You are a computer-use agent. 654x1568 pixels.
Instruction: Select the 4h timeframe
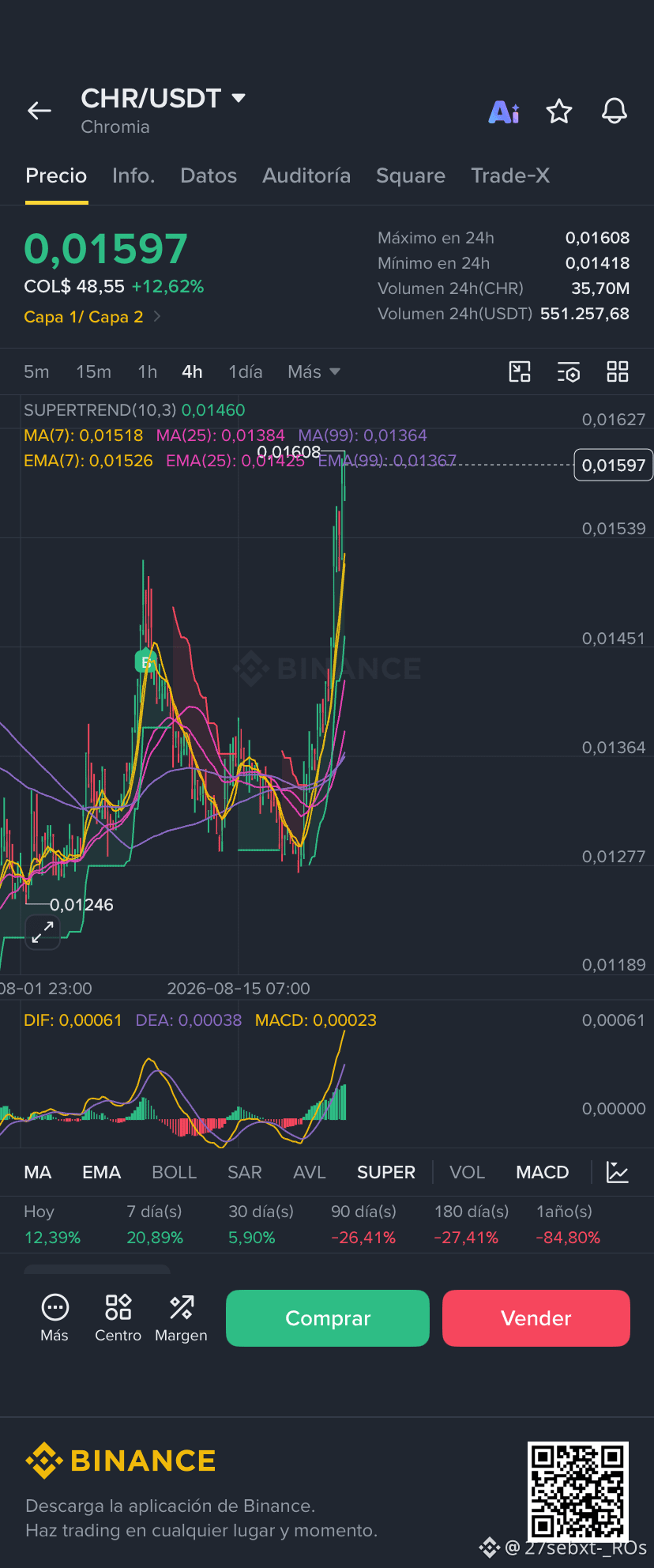[x=192, y=371]
